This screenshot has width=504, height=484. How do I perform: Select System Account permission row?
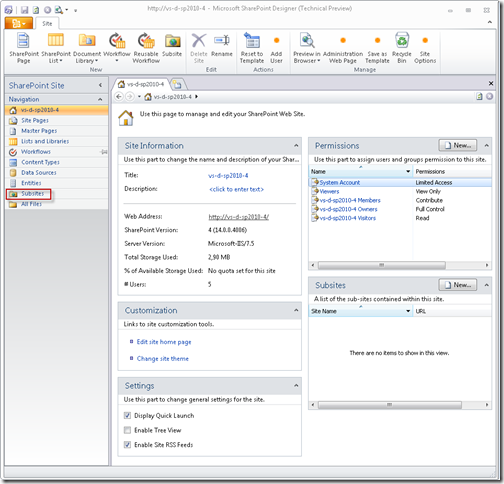coord(400,182)
